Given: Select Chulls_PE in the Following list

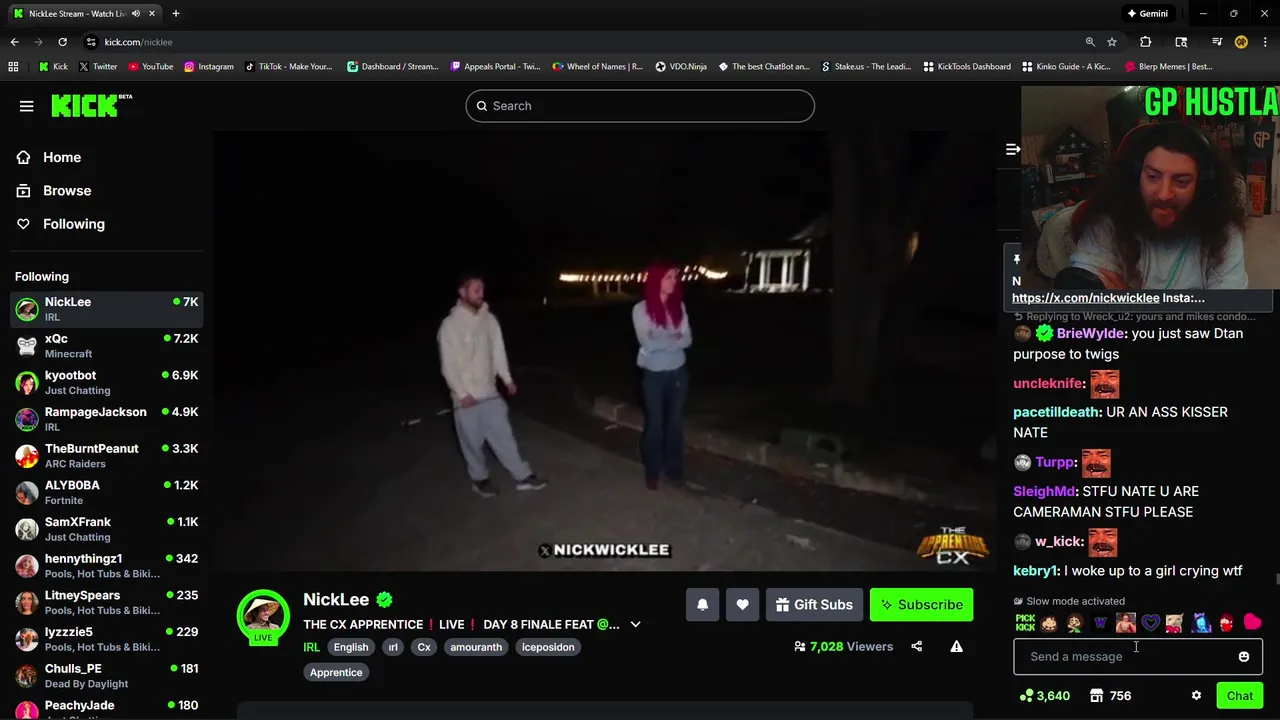Looking at the screenshot, I should 107,676.
